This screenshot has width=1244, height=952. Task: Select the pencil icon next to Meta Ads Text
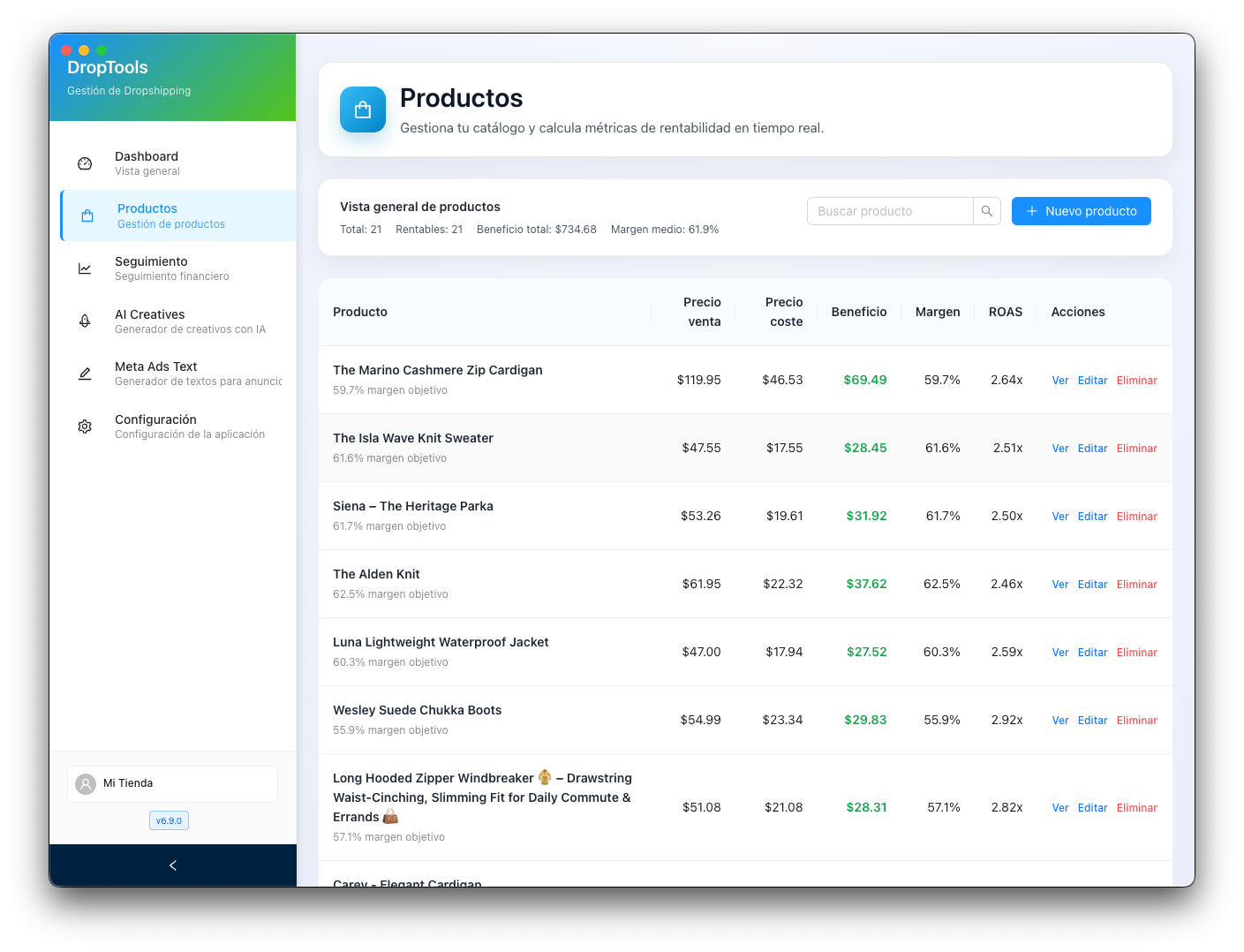tap(84, 374)
